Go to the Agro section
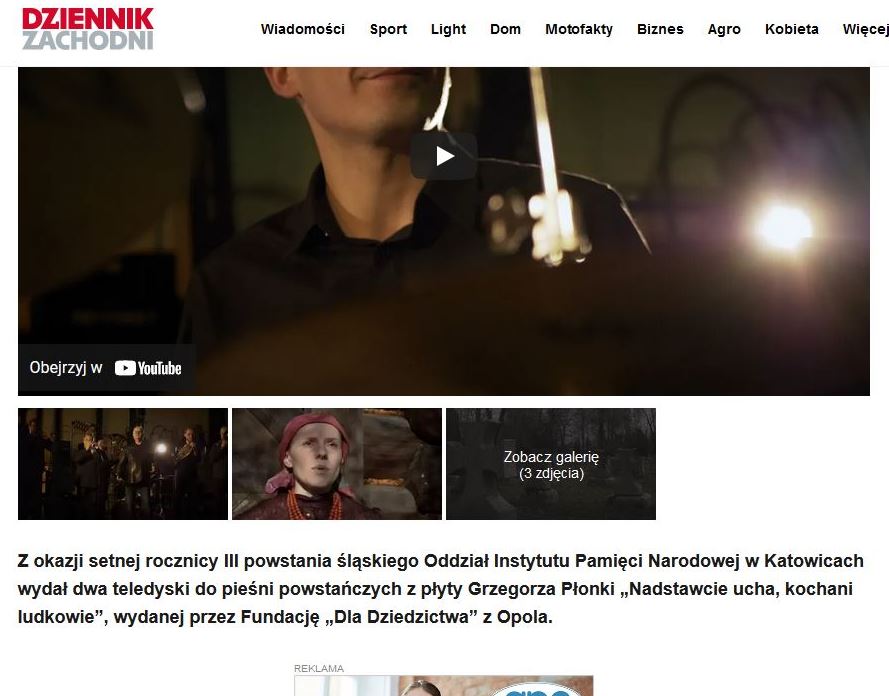 [x=724, y=29]
